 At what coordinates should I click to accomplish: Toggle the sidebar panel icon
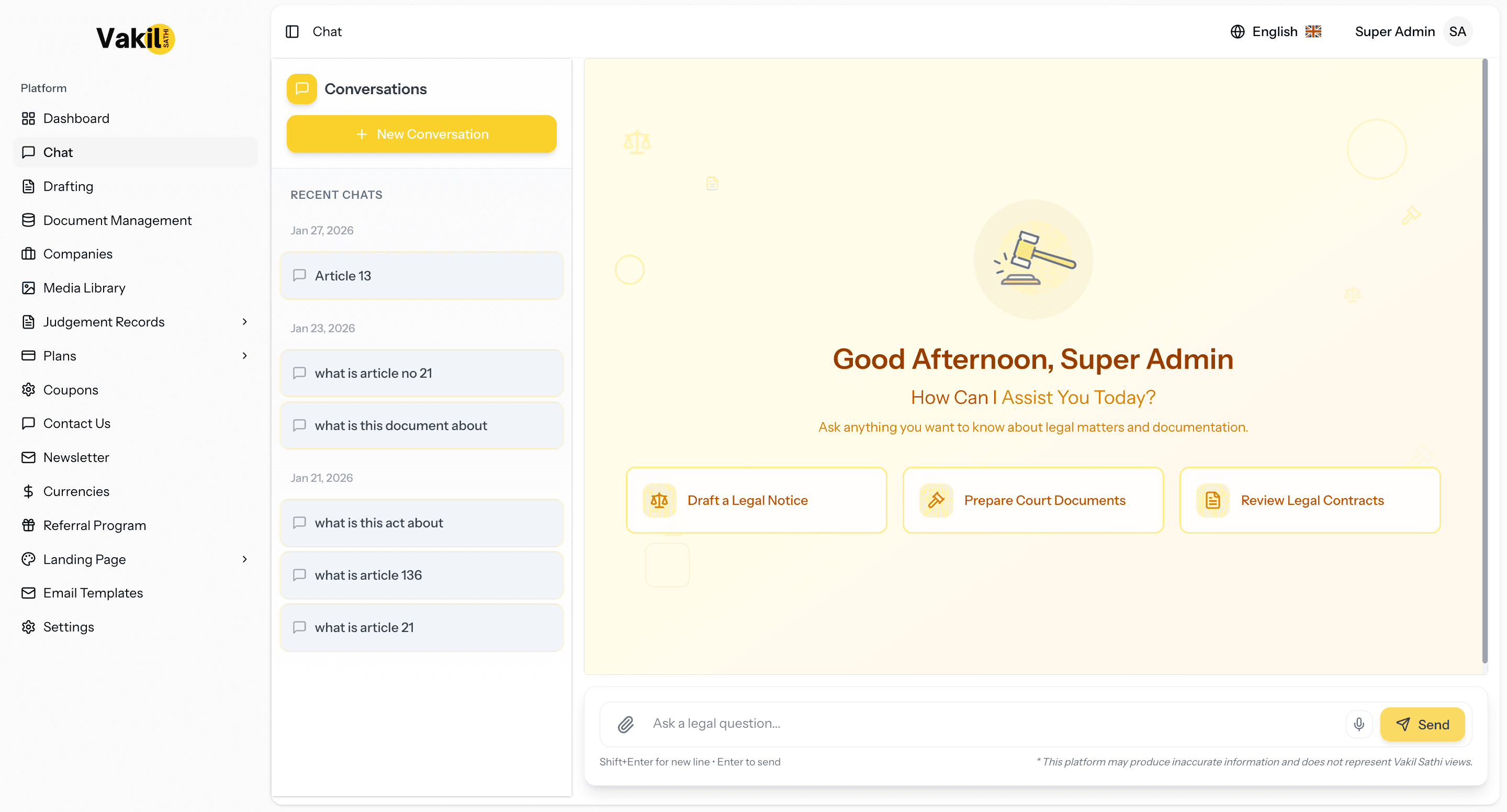(x=292, y=31)
